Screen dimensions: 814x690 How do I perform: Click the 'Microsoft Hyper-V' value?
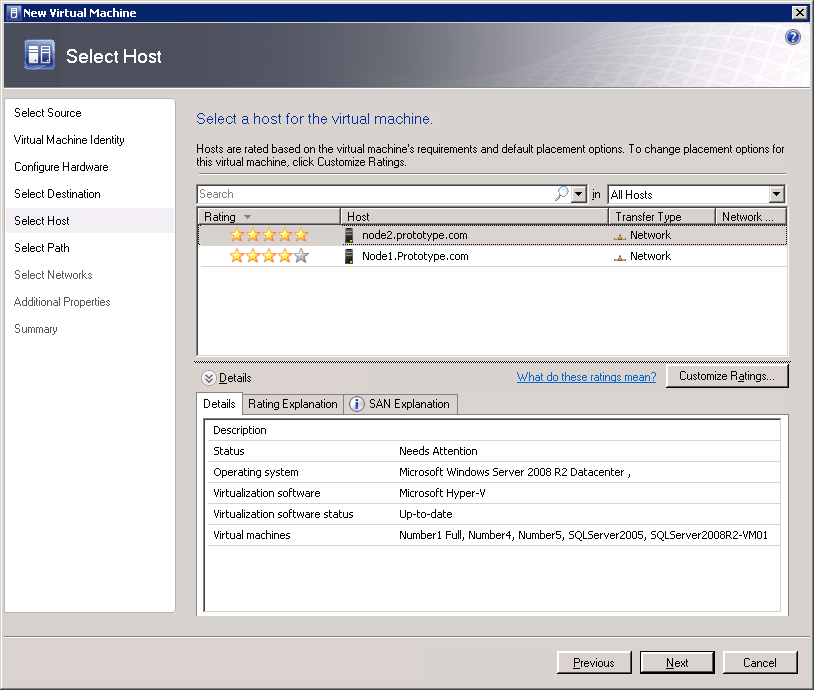coord(442,493)
